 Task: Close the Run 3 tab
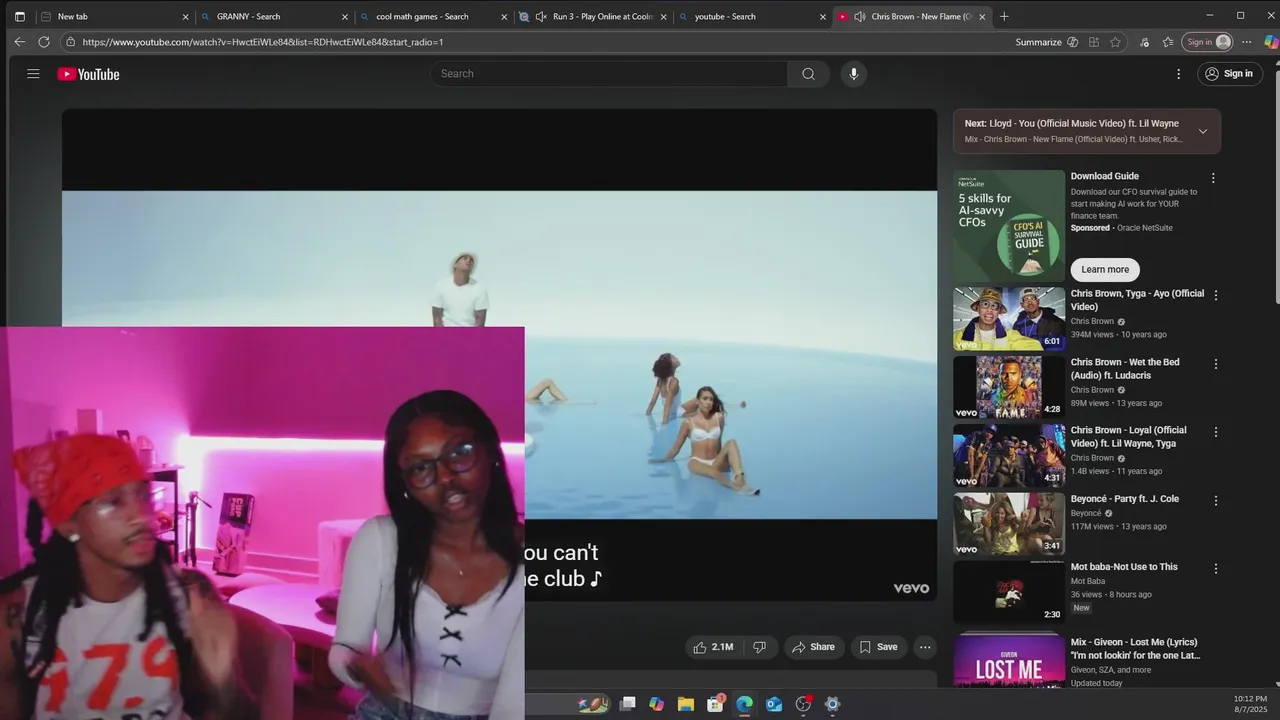point(664,16)
